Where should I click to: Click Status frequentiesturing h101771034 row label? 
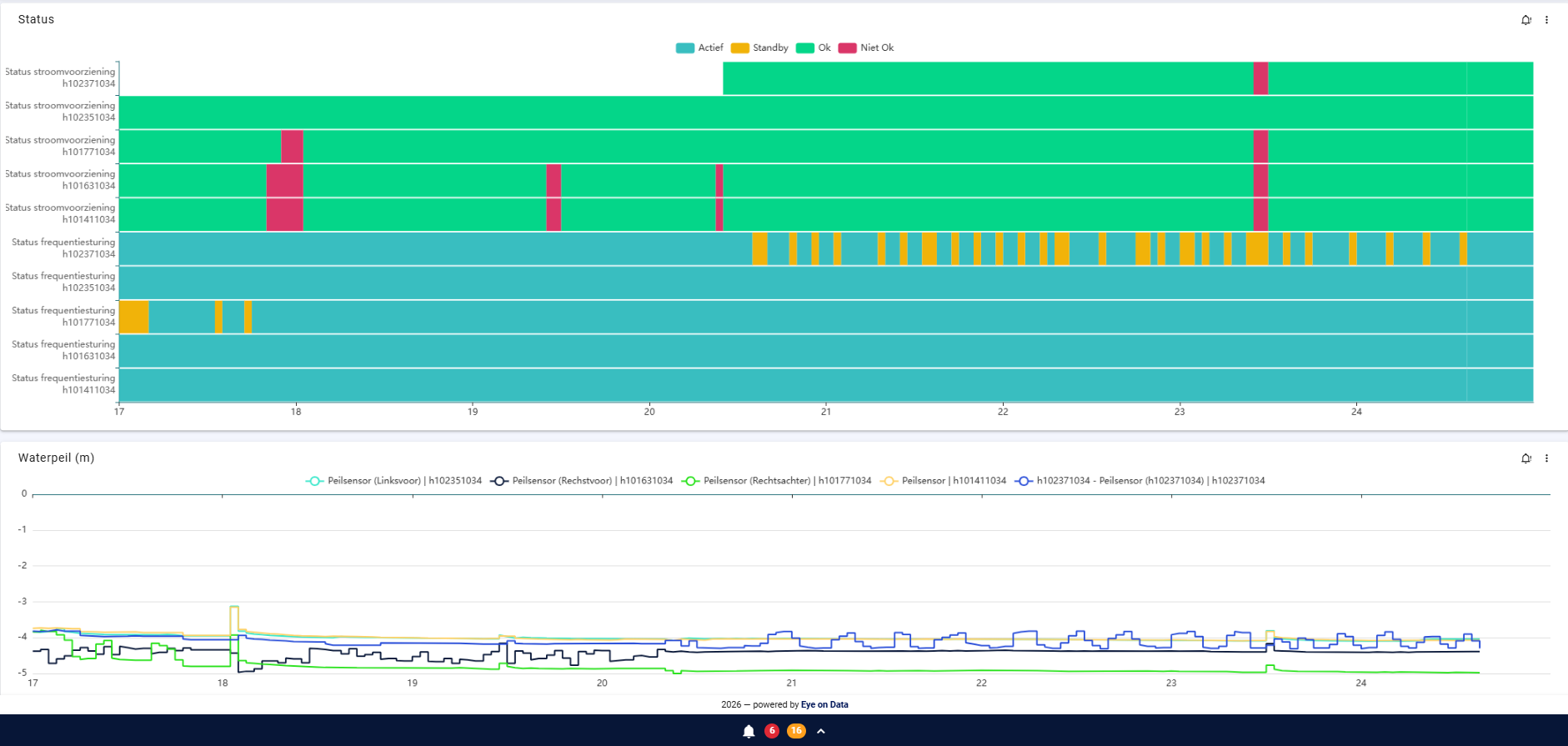(x=63, y=316)
